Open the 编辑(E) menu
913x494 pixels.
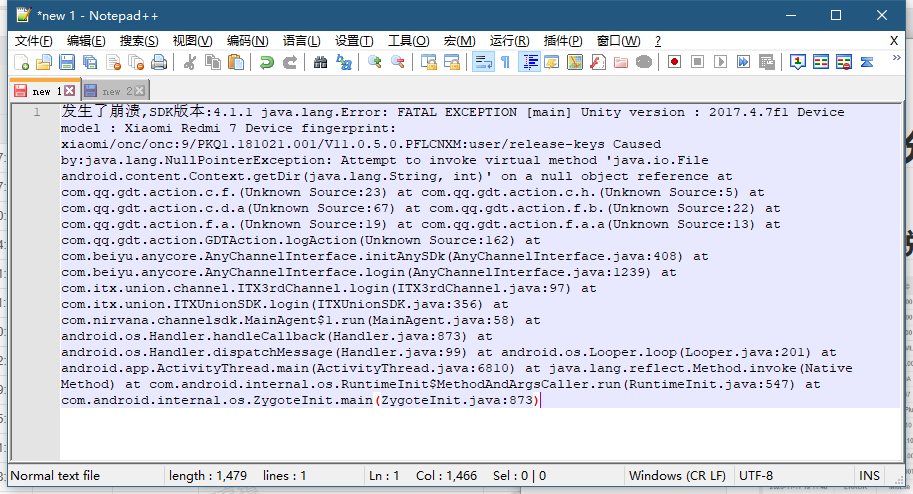[x=86, y=41]
